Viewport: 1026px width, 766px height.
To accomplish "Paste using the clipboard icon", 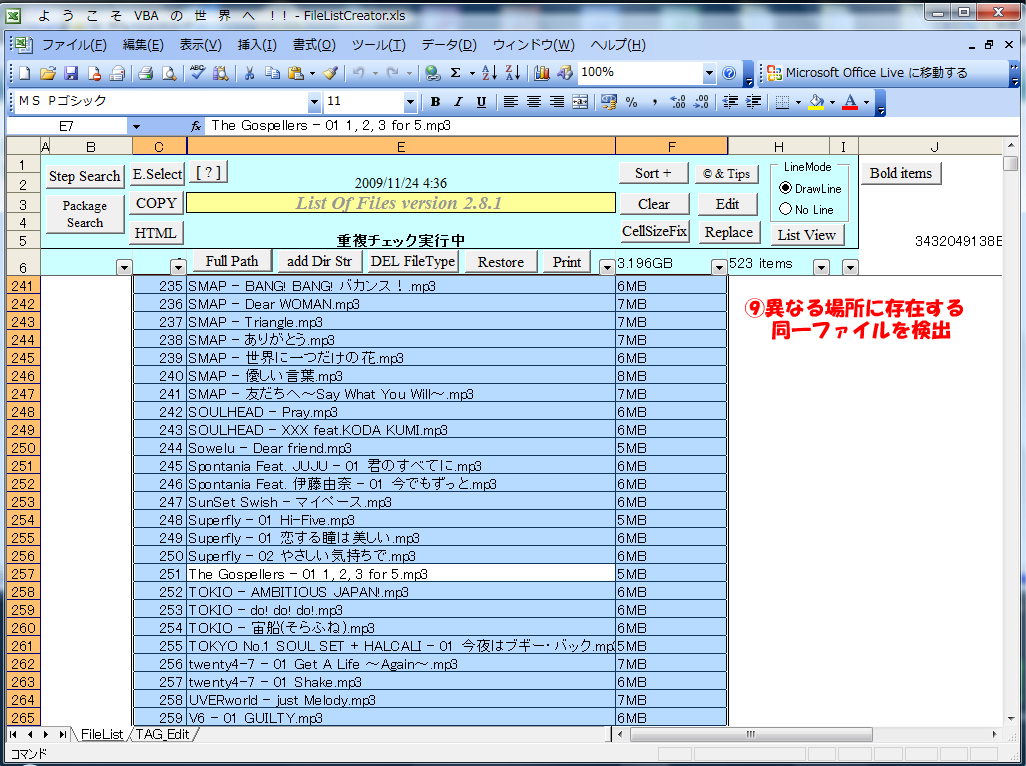I will tap(296, 73).
